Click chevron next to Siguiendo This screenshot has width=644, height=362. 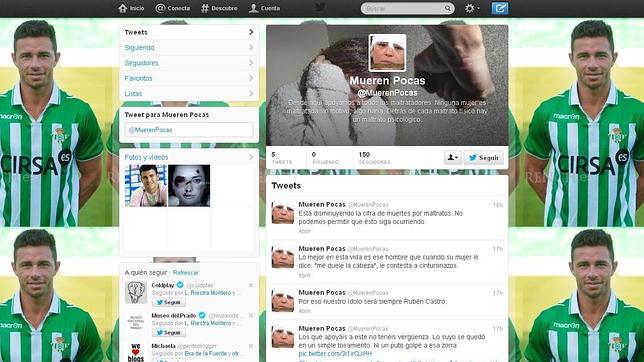click(x=251, y=48)
